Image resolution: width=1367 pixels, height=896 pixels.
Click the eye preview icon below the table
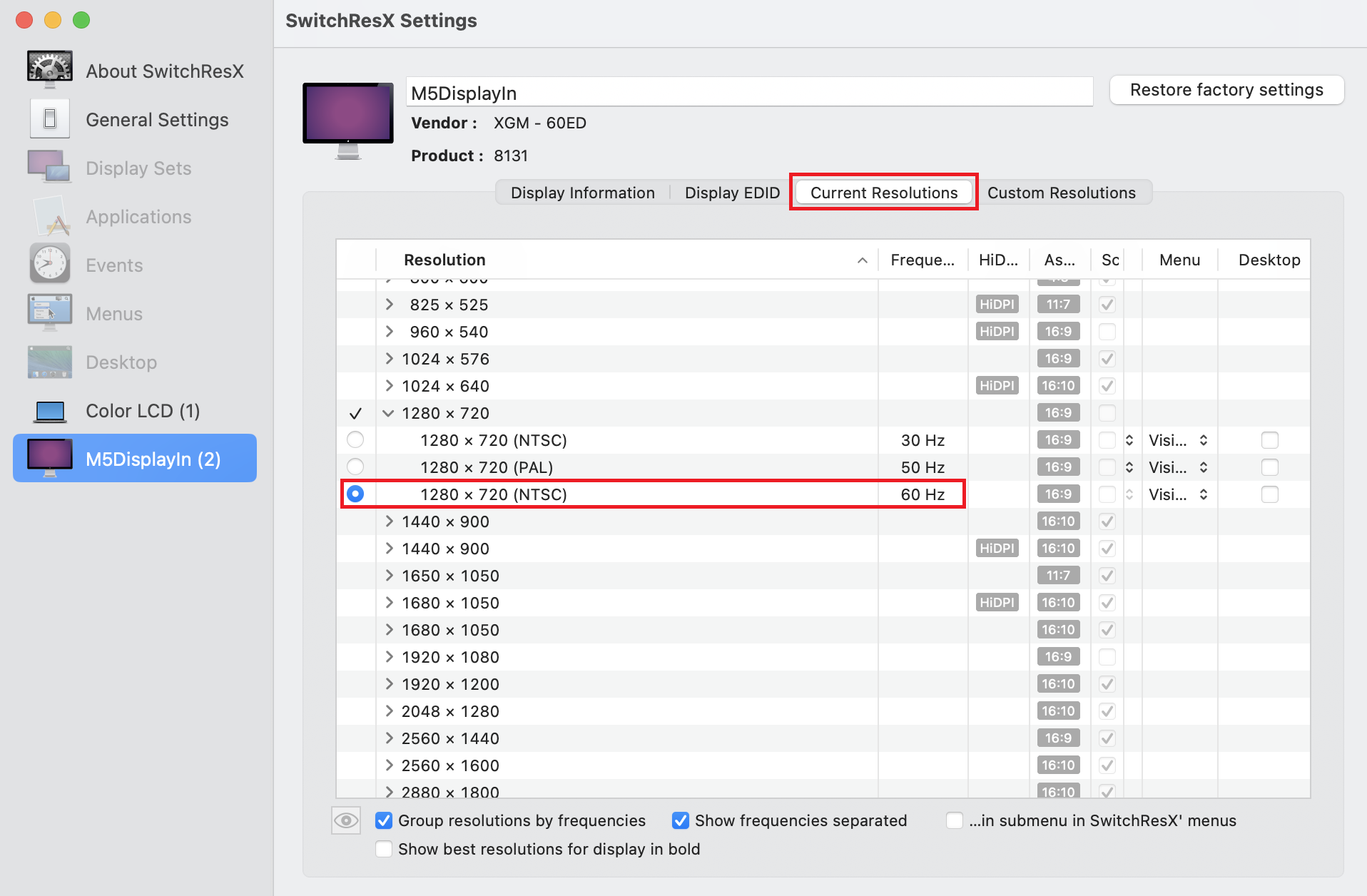pyautogui.click(x=346, y=820)
